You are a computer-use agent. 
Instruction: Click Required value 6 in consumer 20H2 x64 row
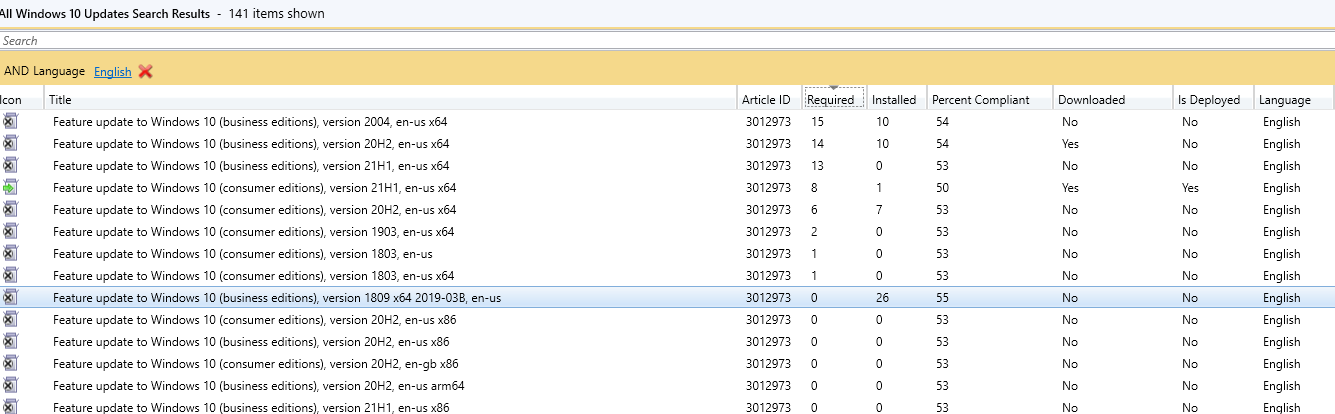(x=815, y=210)
